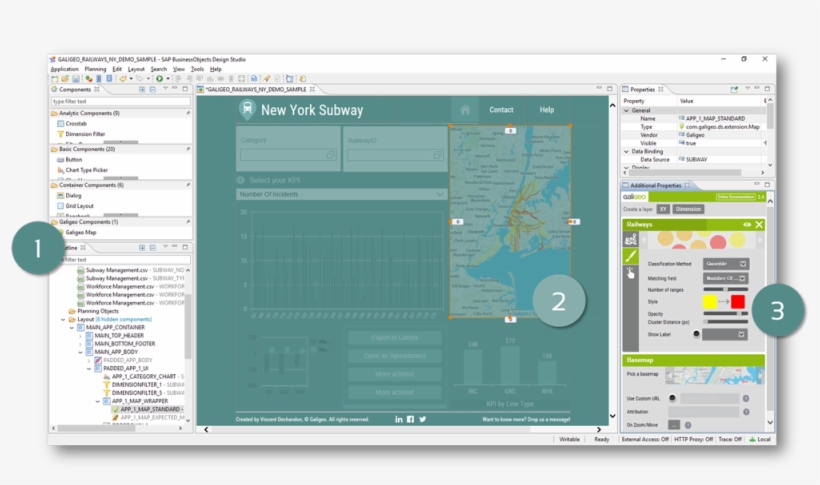The height and width of the screenshot is (485, 820).
Task: Click the Facebook icon in the footer
Action: (x=411, y=419)
